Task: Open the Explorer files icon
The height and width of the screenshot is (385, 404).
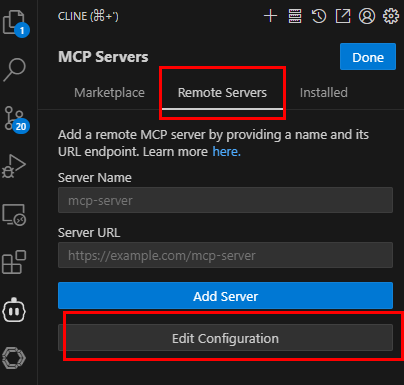Action: 14,23
